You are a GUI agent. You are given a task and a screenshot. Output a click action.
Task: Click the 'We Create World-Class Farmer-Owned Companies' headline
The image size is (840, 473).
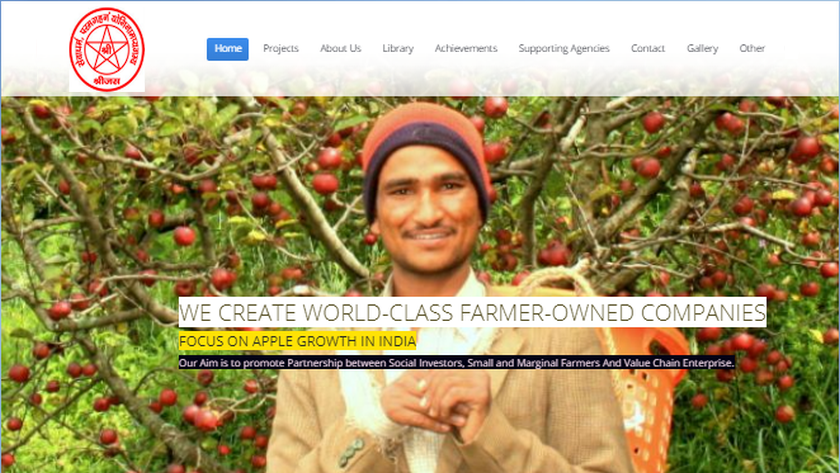[x=472, y=312]
